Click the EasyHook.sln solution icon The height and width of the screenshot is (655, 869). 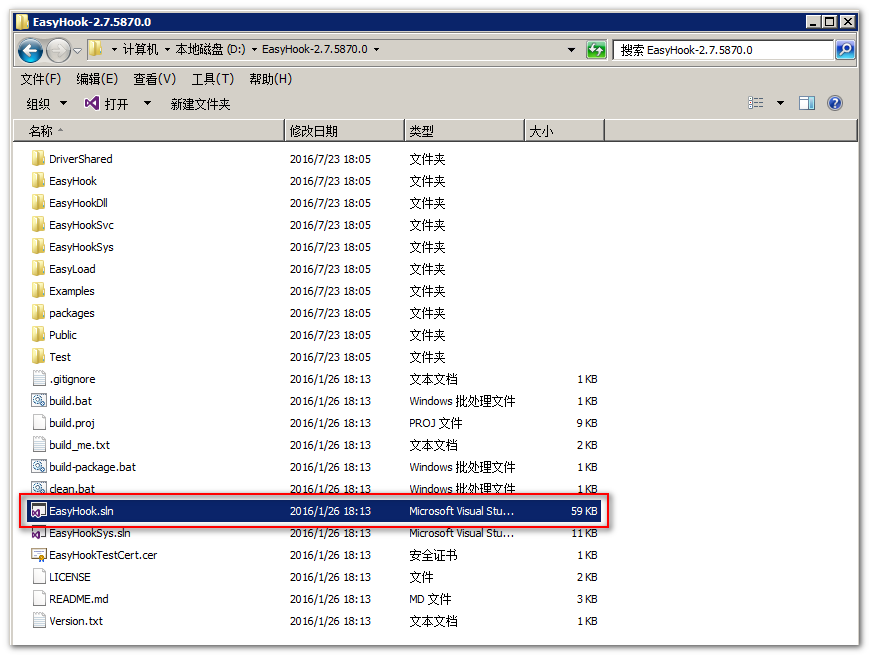[39, 510]
